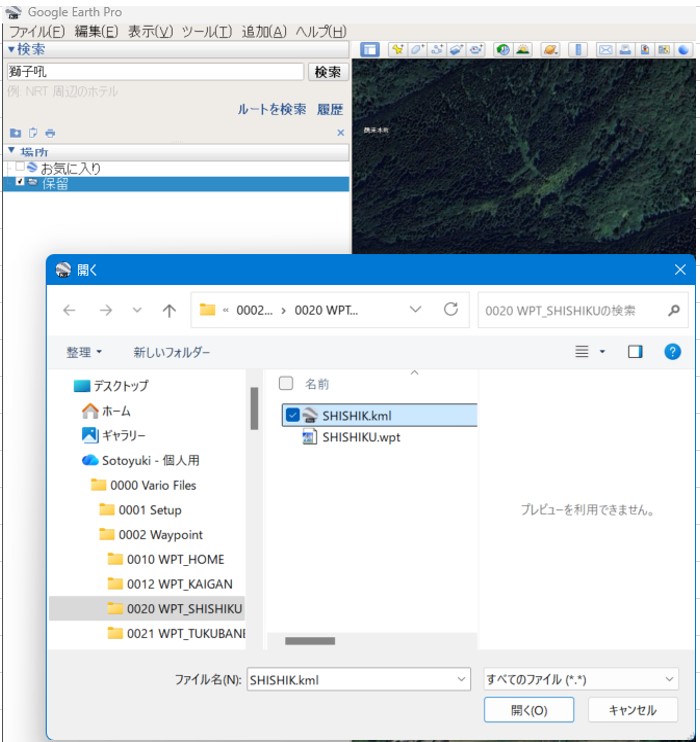Screen dimensions: 700x742
Task: Click the planet switcher icon
Action: [550, 49]
